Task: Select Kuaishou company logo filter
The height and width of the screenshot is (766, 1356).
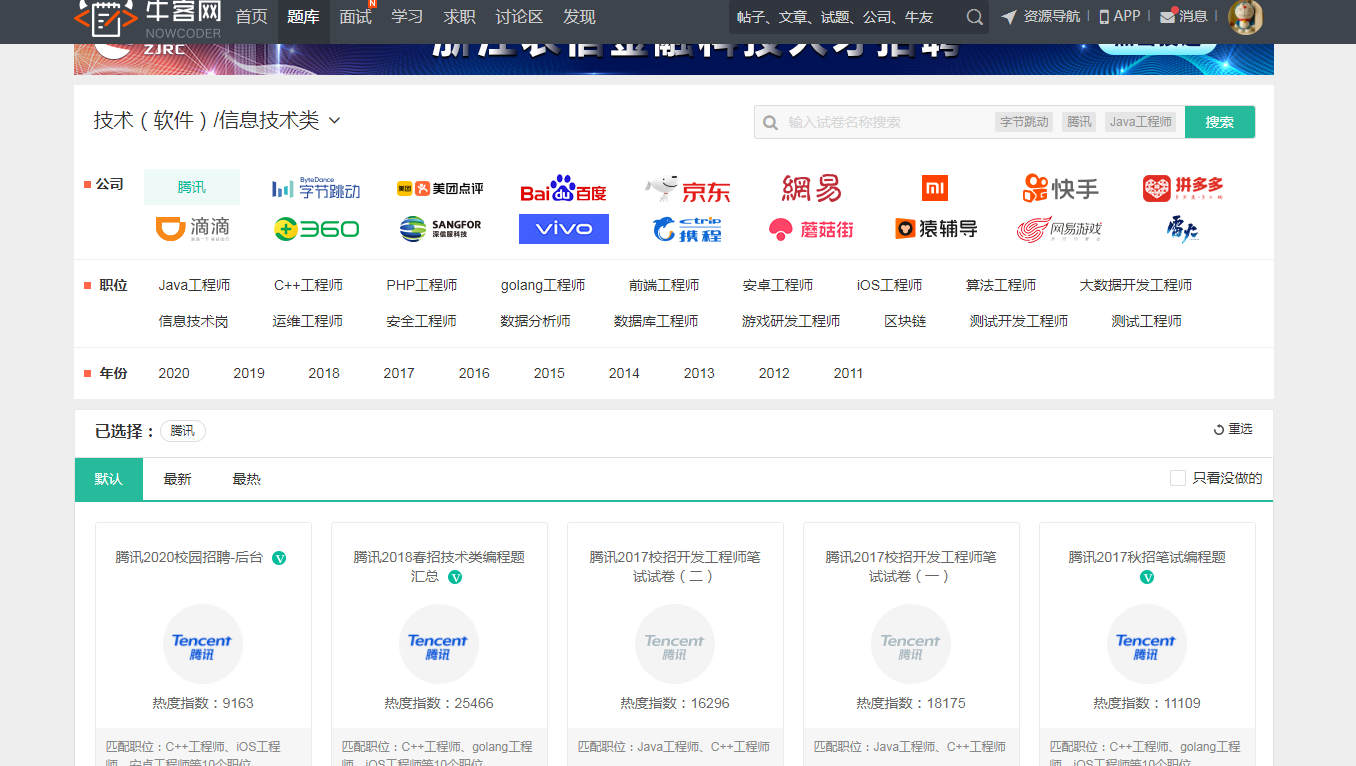Action: pyautogui.click(x=1060, y=188)
